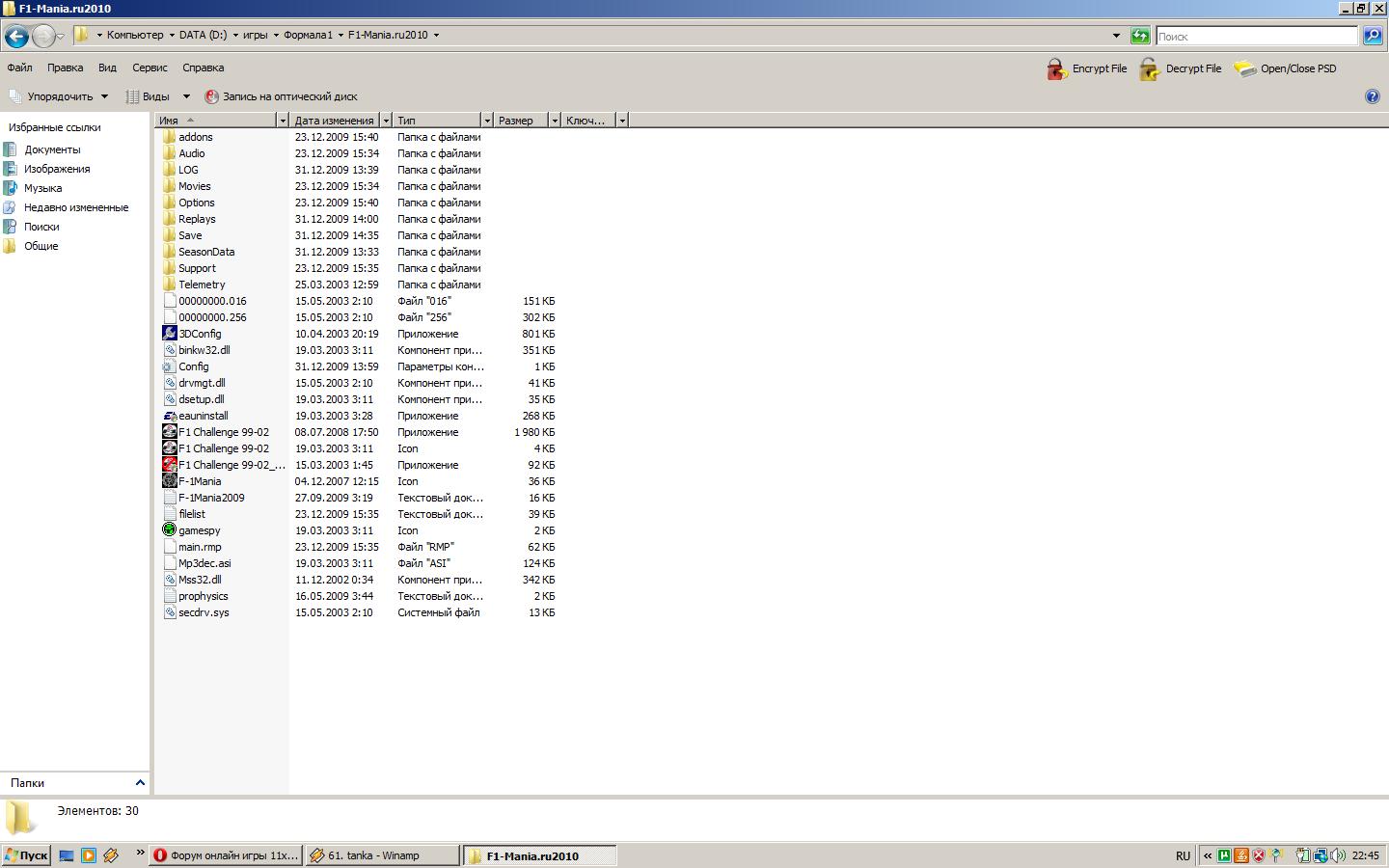Open the Виды views dropdown arrow
The image size is (1389, 868).
click(x=186, y=96)
